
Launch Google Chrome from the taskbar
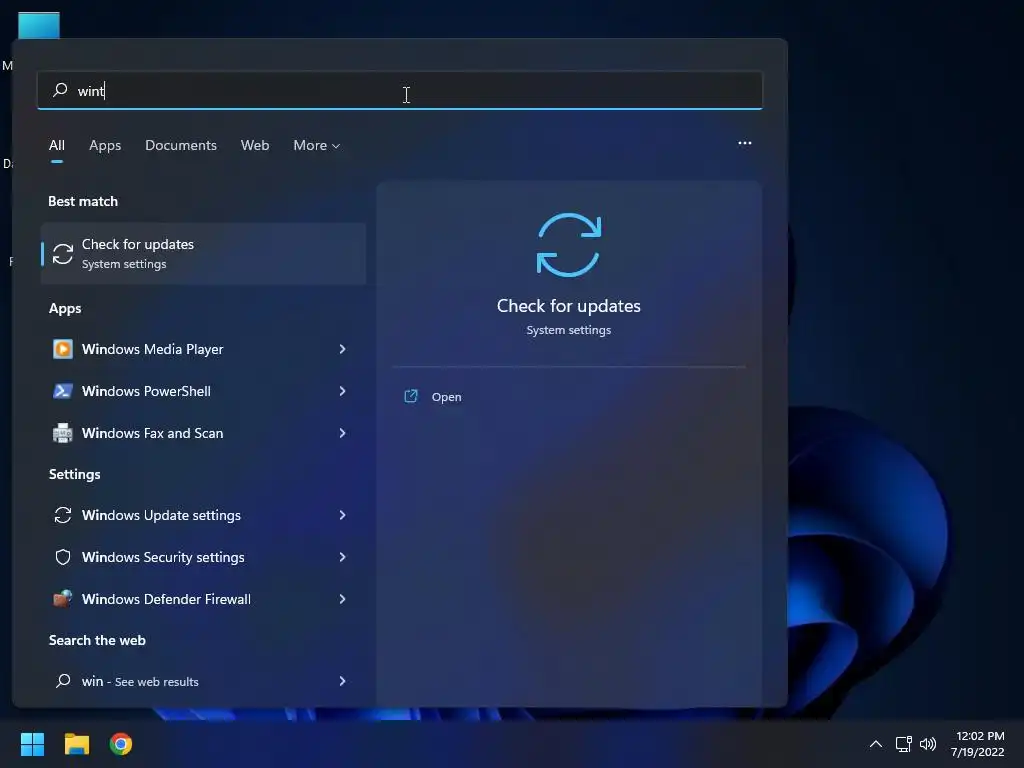(121, 744)
